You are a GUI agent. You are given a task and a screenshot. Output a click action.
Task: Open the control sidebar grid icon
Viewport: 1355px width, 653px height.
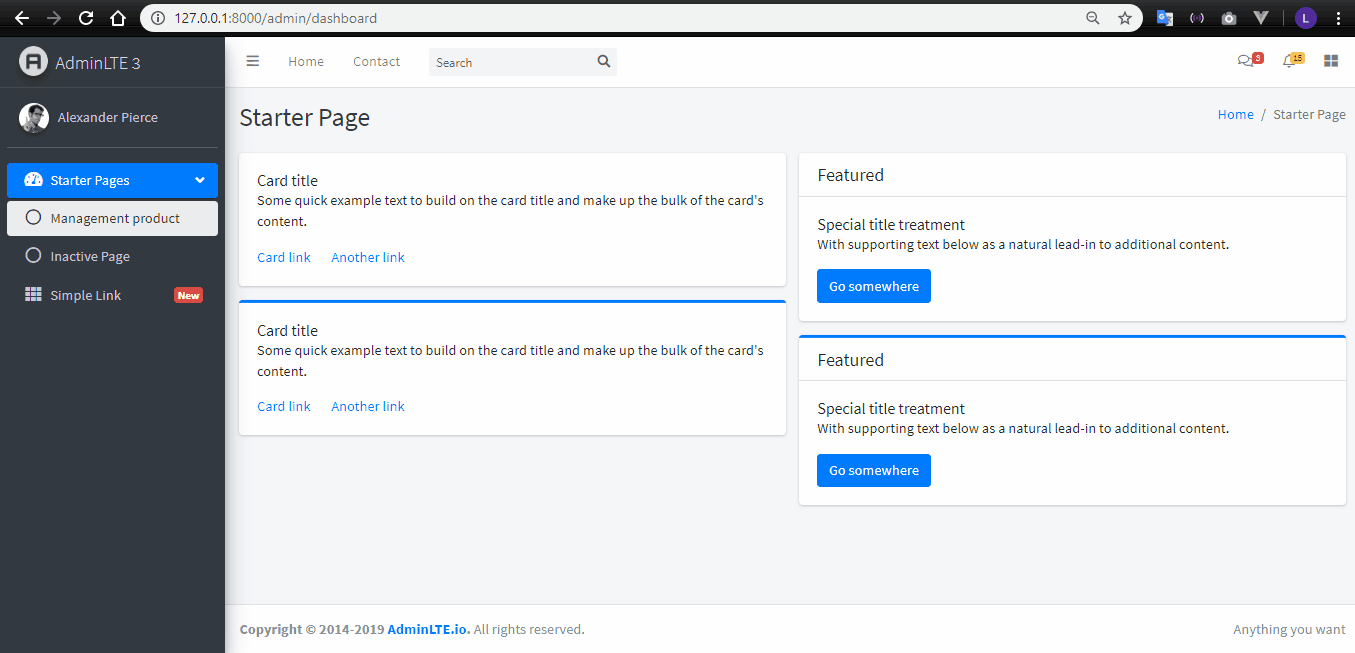[1331, 61]
